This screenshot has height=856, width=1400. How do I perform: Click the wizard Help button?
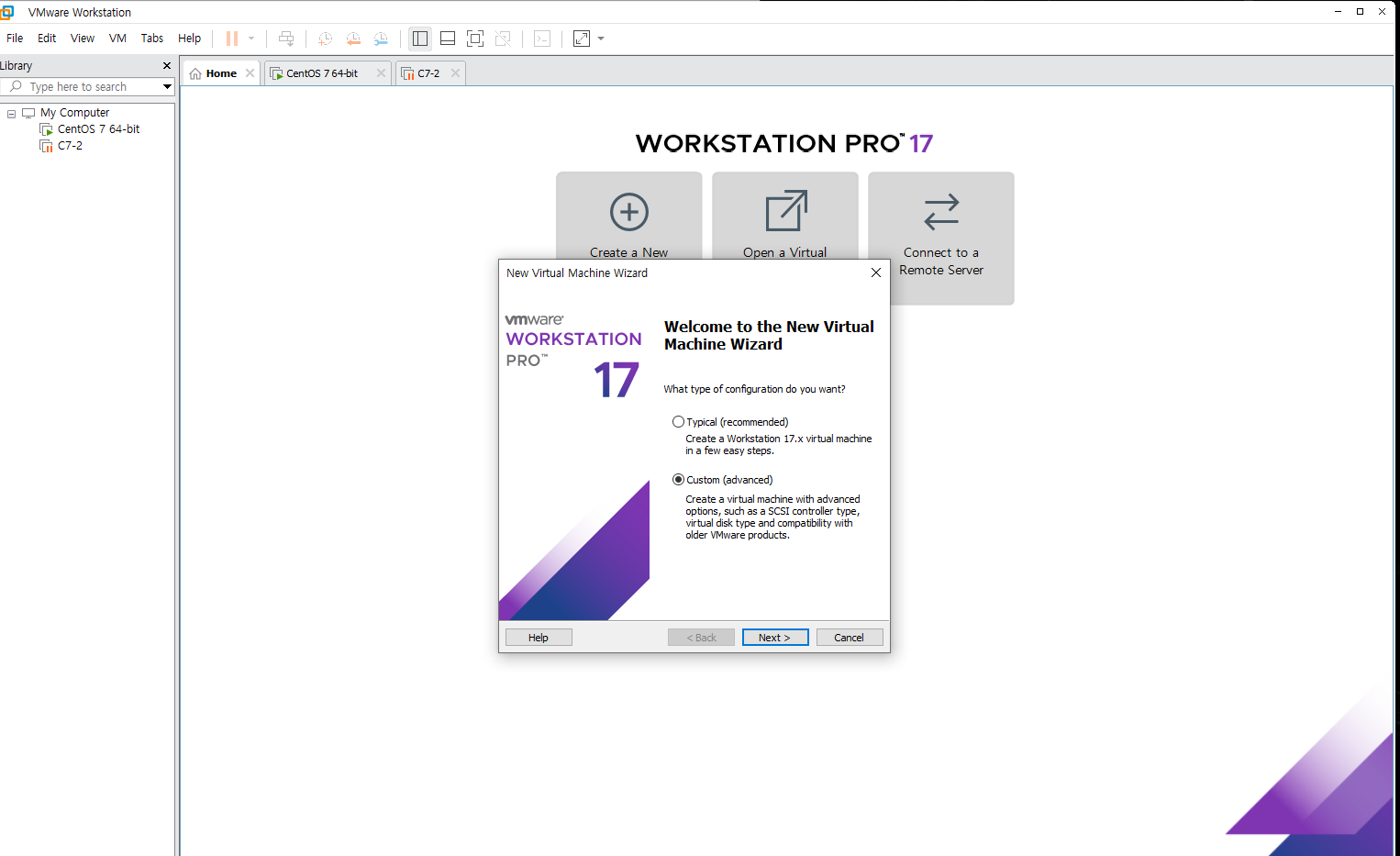click(x=539, y=638)
